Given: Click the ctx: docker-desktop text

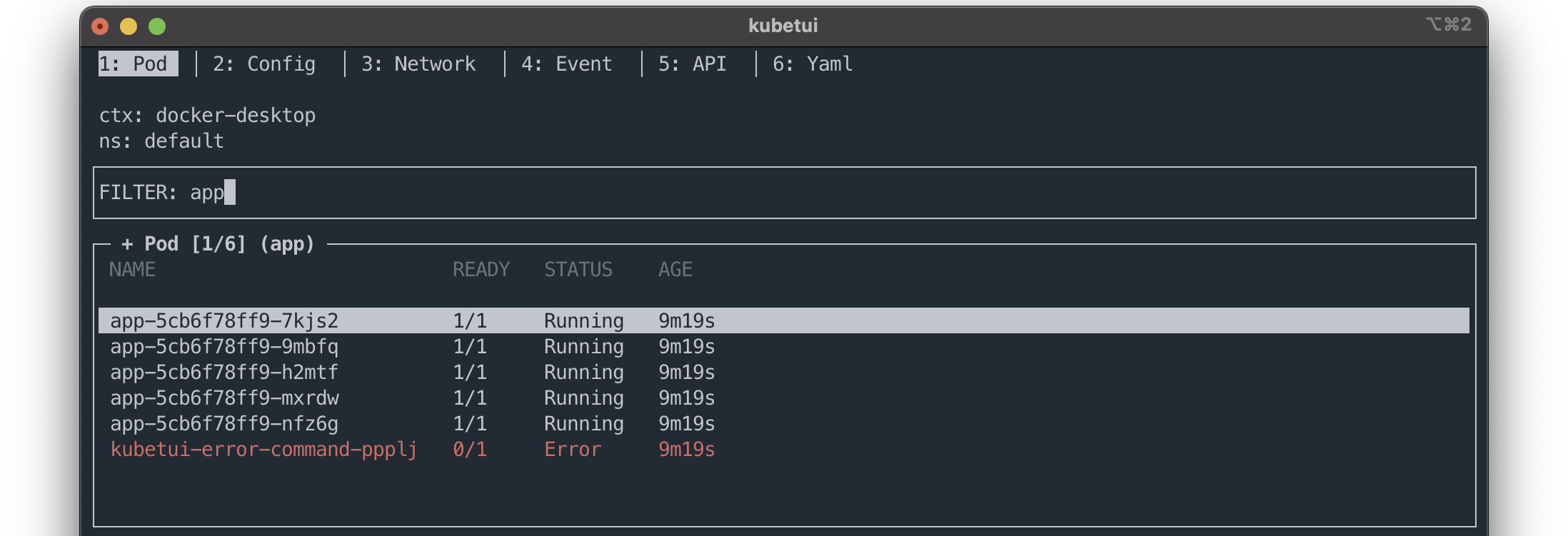Looking at the screenshot, I should tap(207, 115).
